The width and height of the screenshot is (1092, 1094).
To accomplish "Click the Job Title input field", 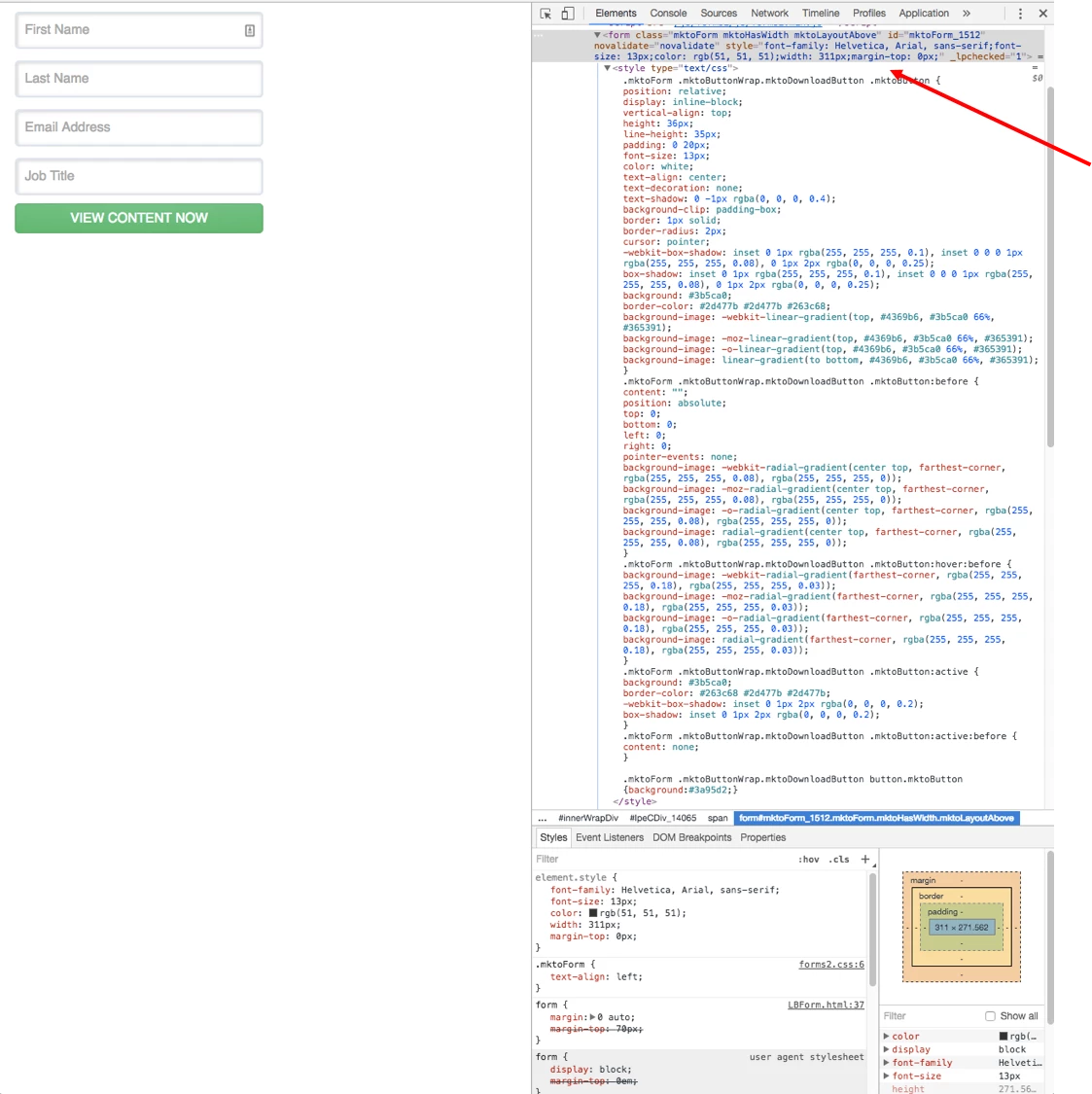I will pos(139,177).
